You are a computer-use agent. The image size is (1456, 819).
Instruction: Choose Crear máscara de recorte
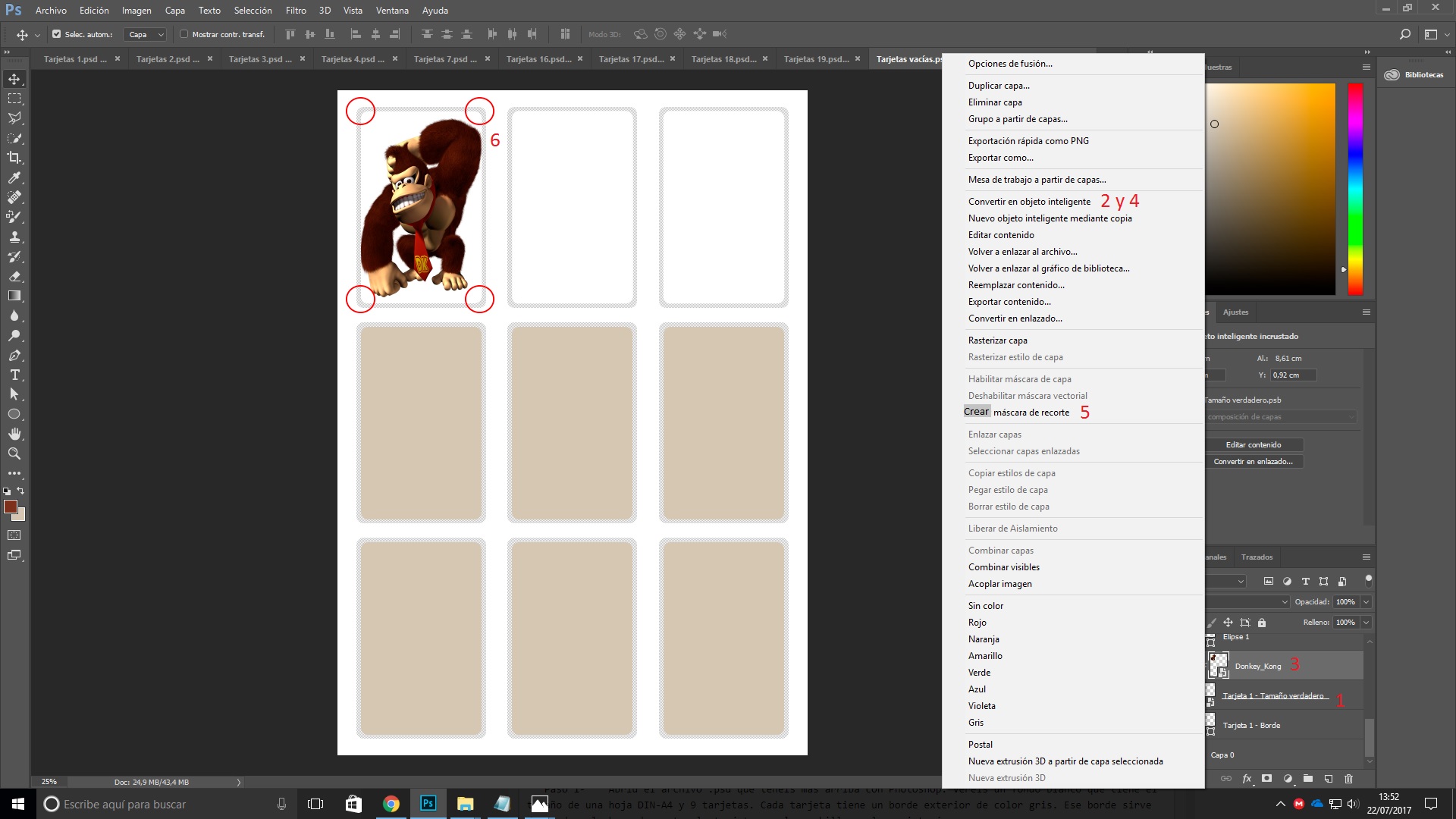[x=1016, y=413]
